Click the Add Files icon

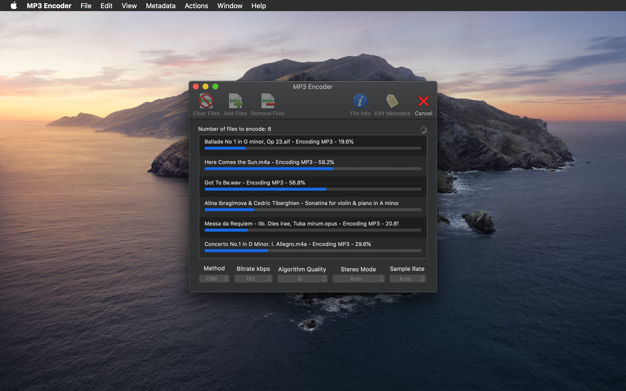(x=235, y=101)
